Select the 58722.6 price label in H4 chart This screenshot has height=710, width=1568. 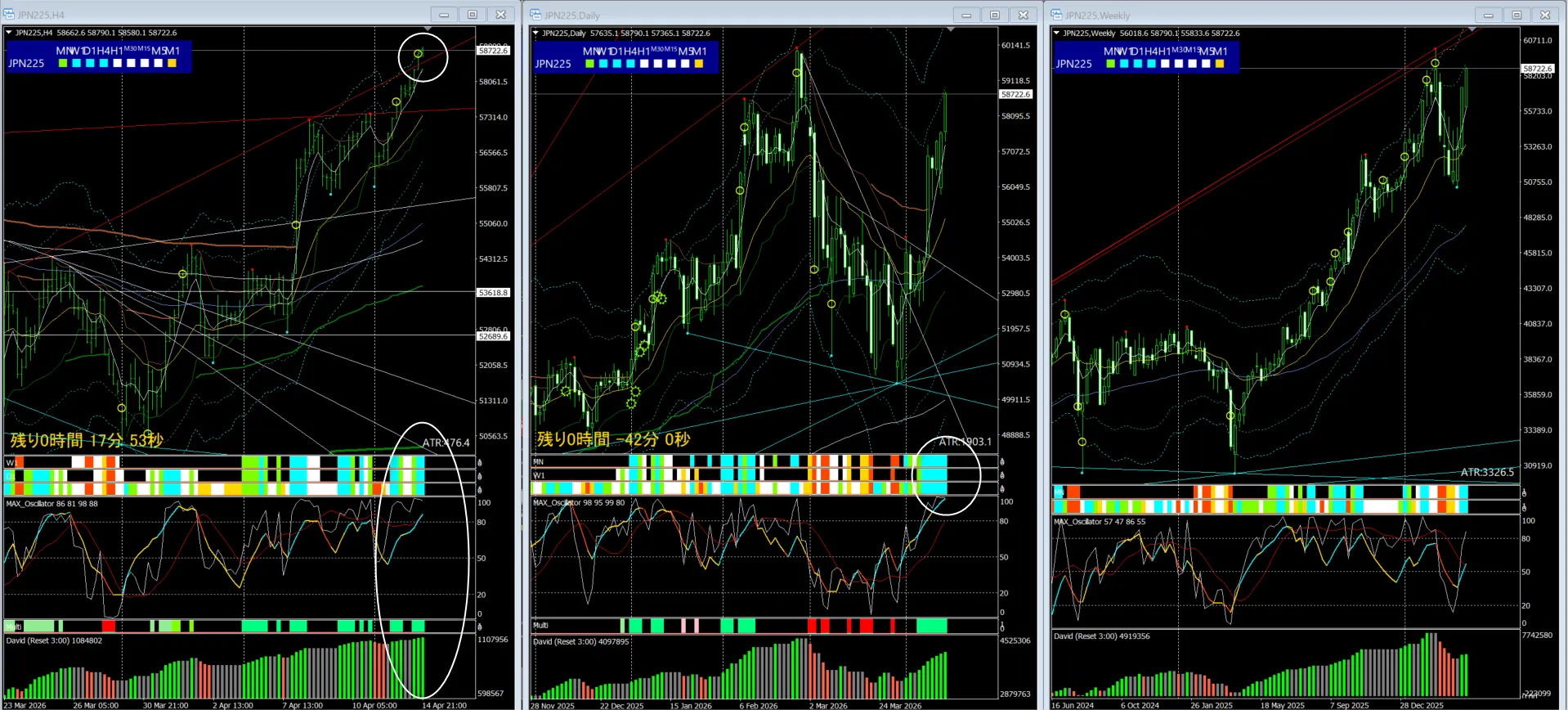pos(493,51)
